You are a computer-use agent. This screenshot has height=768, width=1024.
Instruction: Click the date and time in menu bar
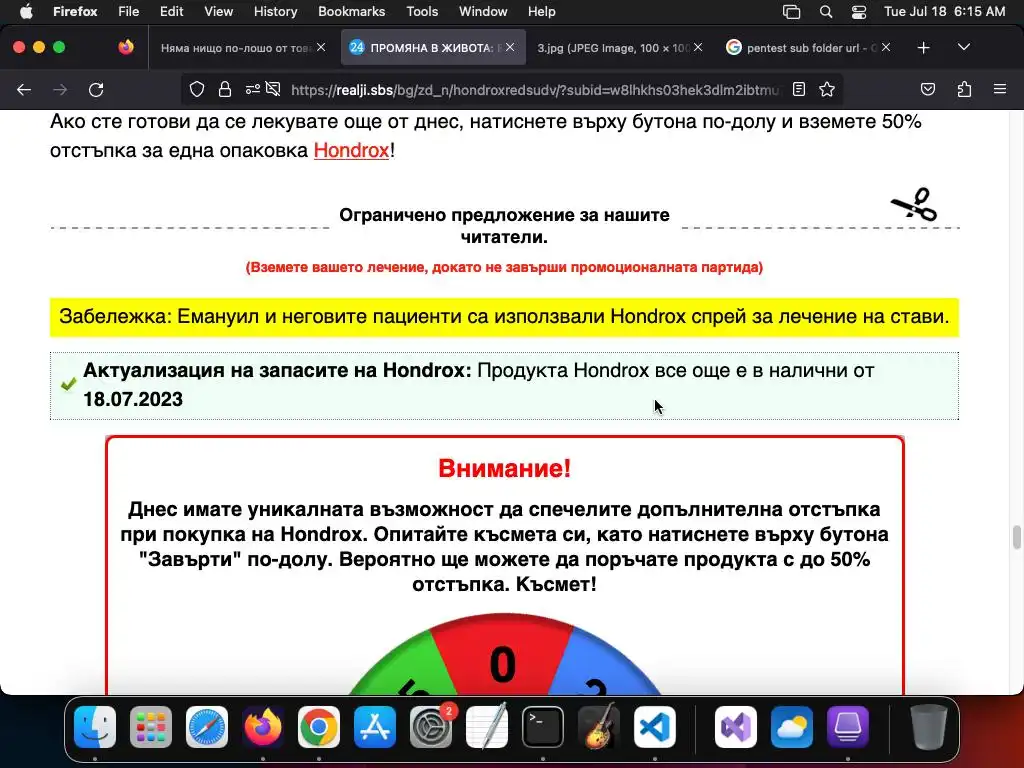tap(944, 12)
